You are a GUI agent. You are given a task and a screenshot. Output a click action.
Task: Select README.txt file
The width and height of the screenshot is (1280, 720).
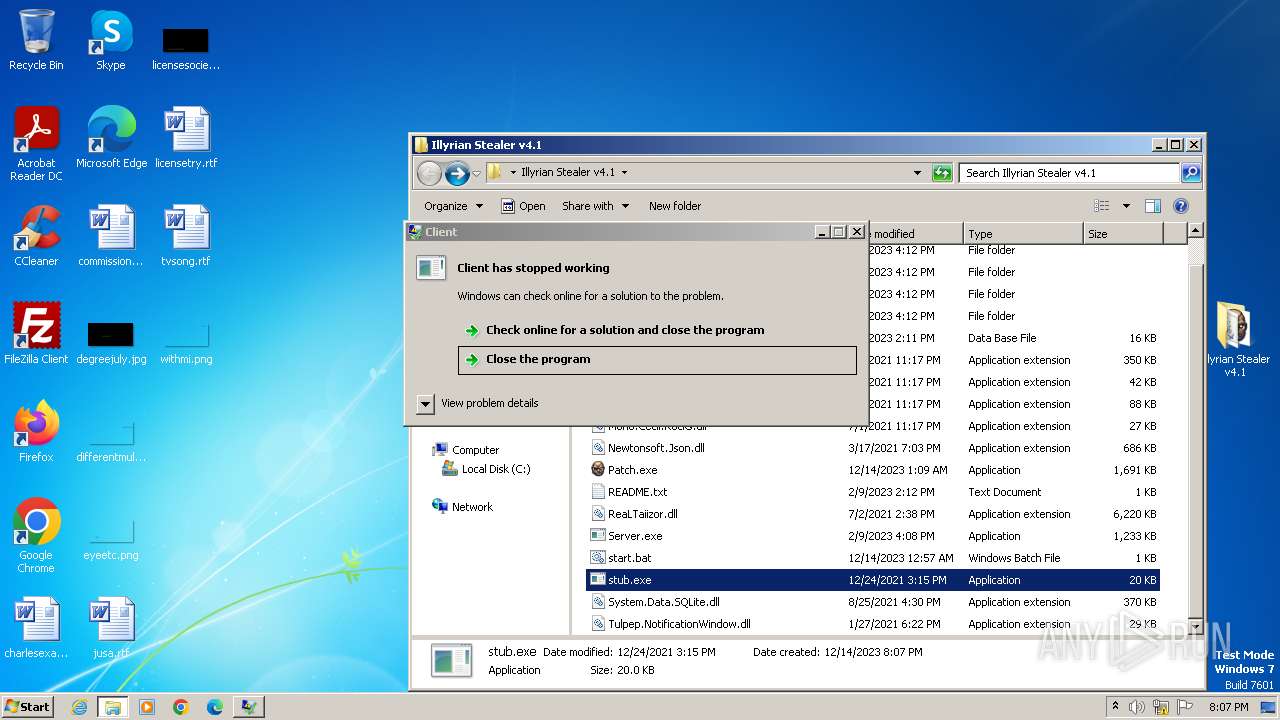point(872,492)
